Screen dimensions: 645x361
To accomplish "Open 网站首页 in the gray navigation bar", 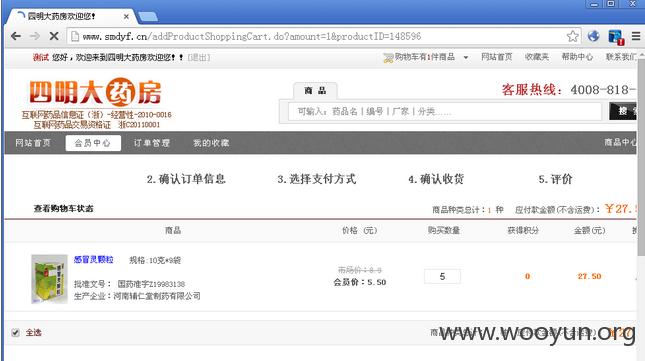I will 33,143.
